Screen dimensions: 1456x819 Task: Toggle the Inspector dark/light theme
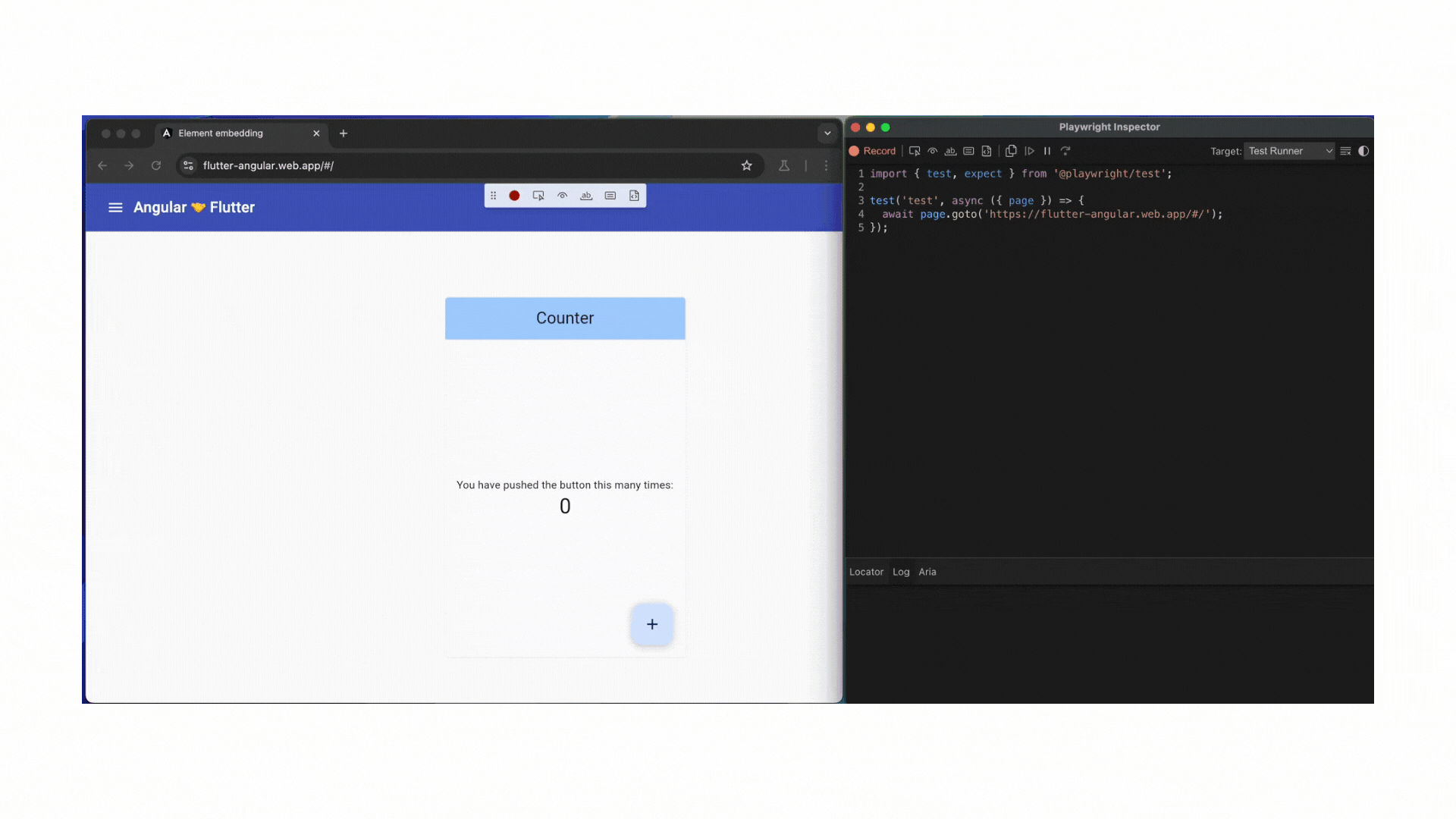coord(1363,151)
